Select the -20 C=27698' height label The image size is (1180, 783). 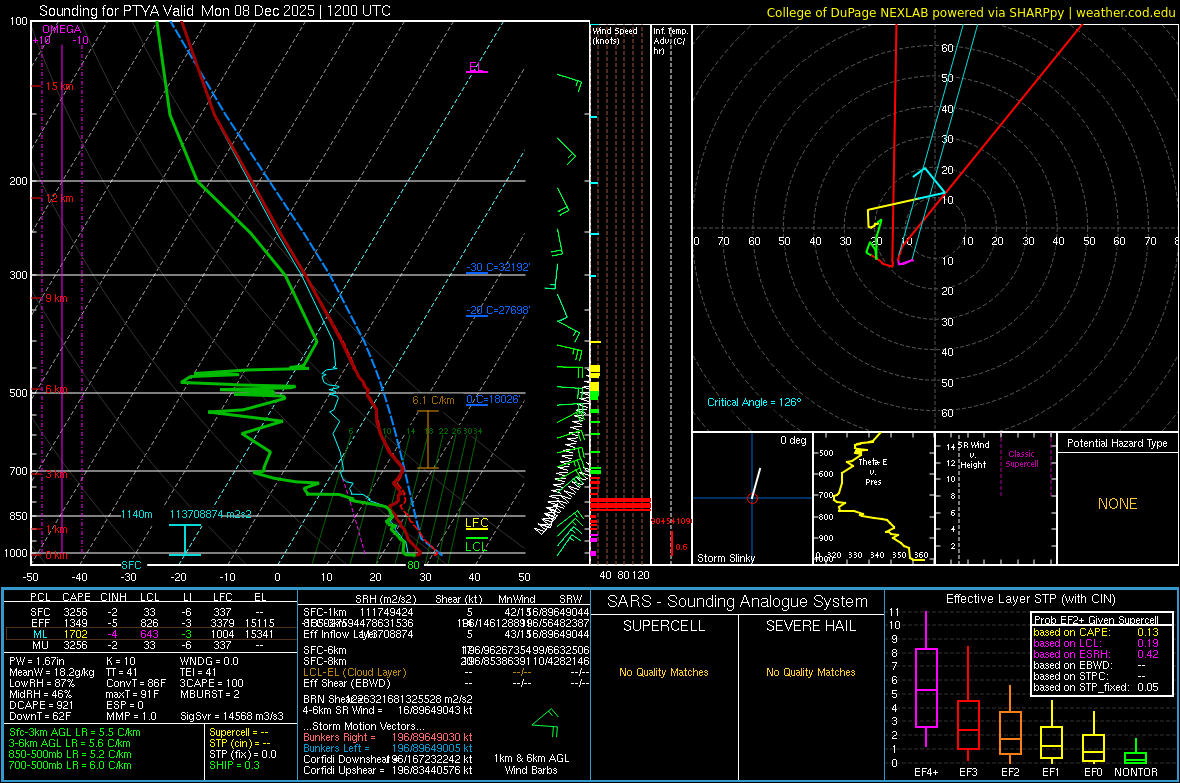point(498,310)
